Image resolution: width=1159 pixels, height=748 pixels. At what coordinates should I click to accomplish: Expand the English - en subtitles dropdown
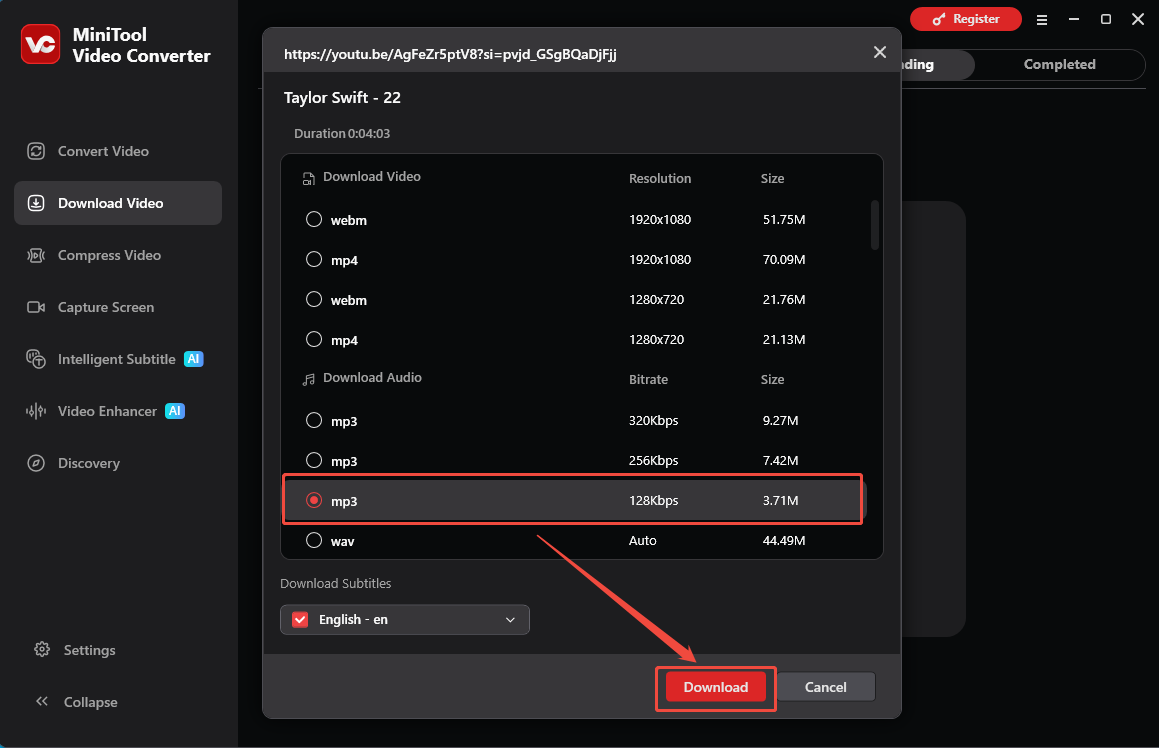click(510, 619)
